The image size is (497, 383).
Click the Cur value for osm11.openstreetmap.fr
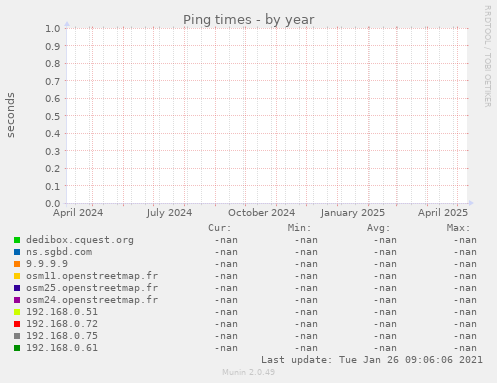point(226,276)
